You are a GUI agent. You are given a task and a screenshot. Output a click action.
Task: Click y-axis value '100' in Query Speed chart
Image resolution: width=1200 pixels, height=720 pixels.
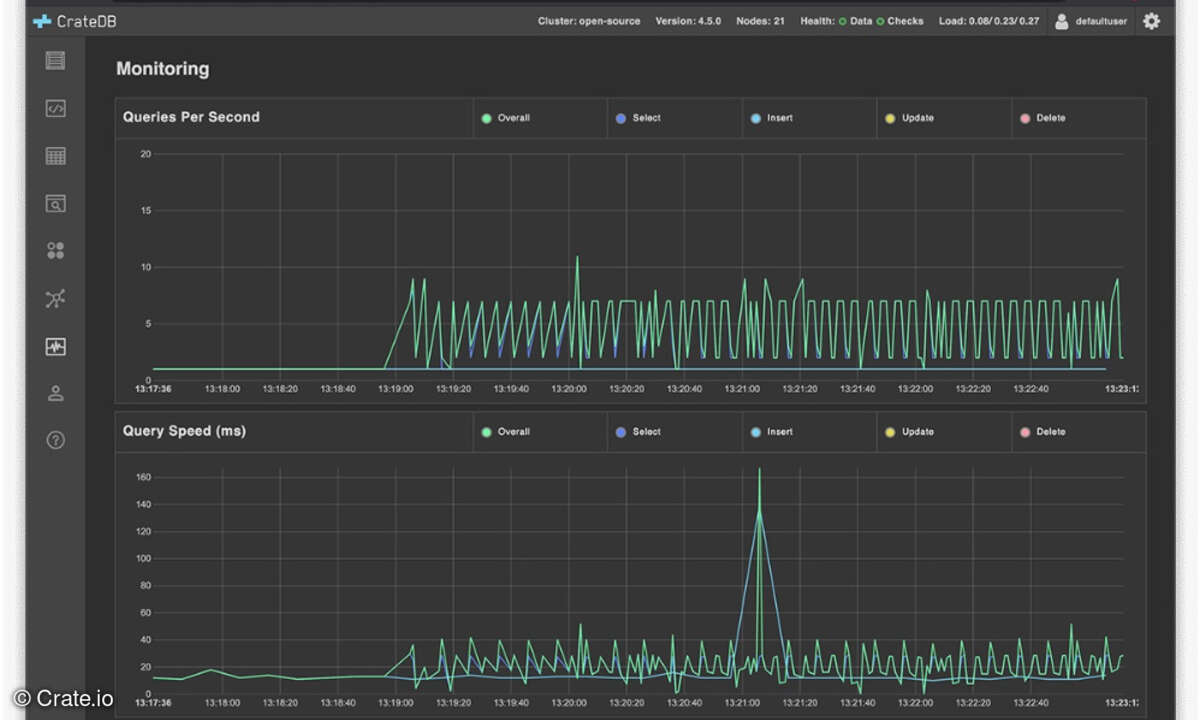143,558
